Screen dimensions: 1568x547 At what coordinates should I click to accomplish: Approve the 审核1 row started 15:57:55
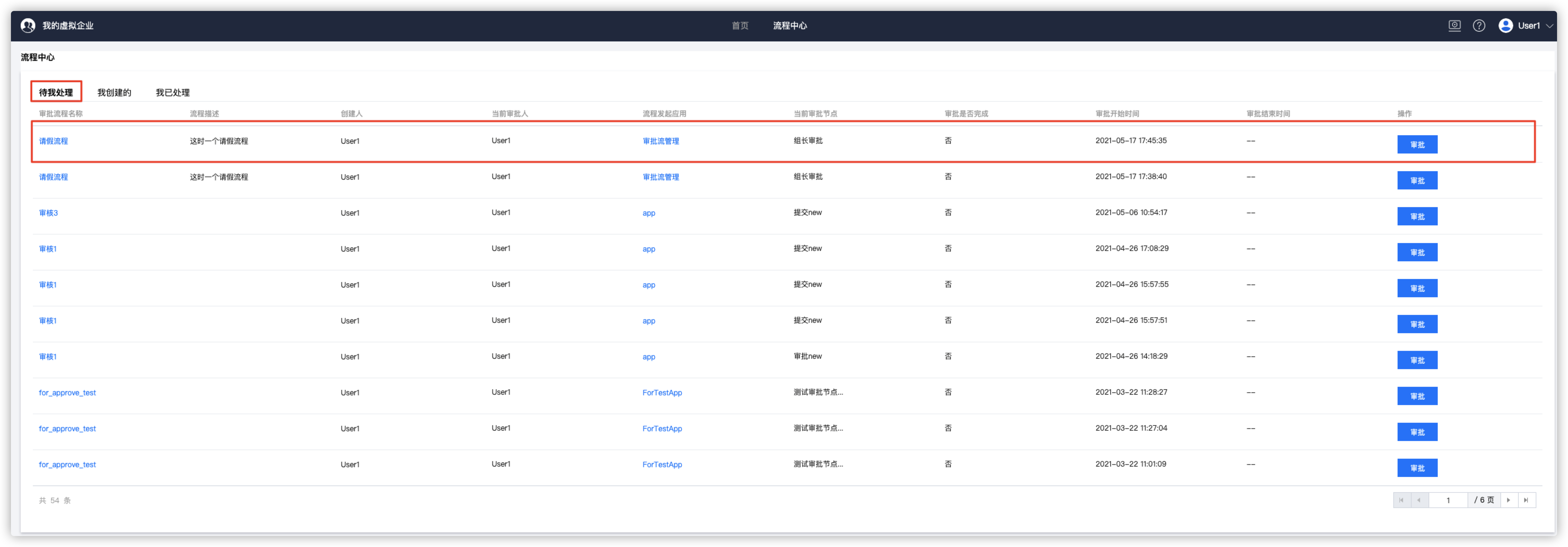[1417, 288]
